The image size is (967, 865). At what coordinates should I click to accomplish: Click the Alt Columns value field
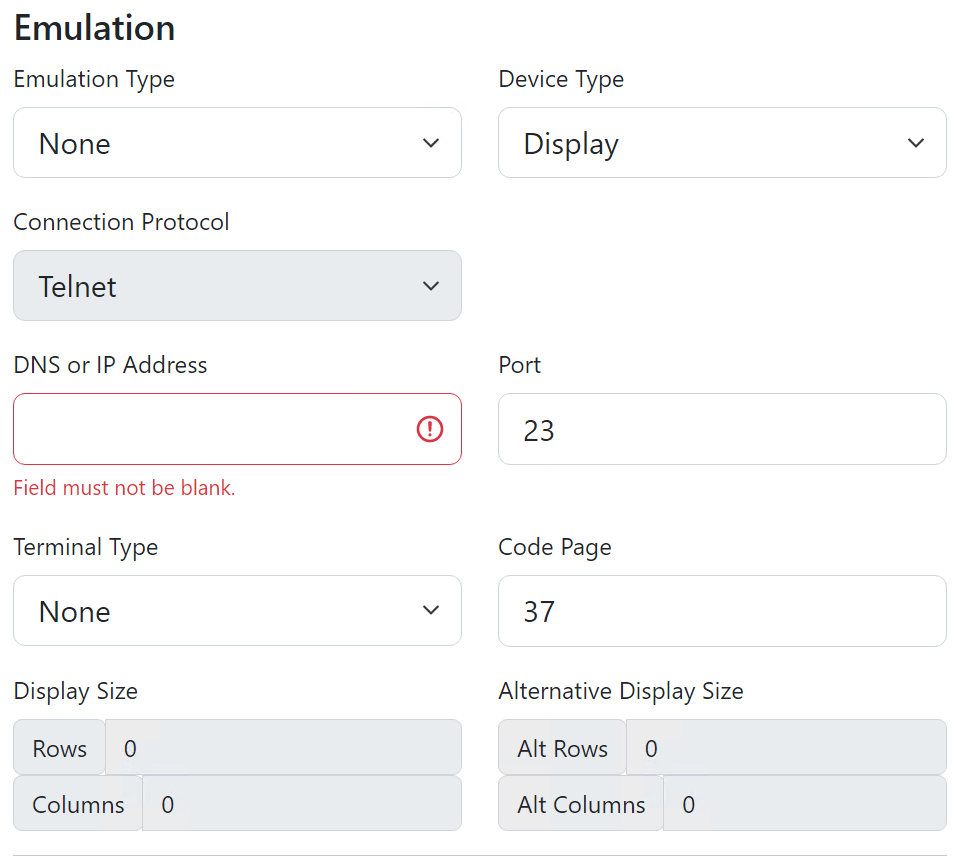pos(804,804)
